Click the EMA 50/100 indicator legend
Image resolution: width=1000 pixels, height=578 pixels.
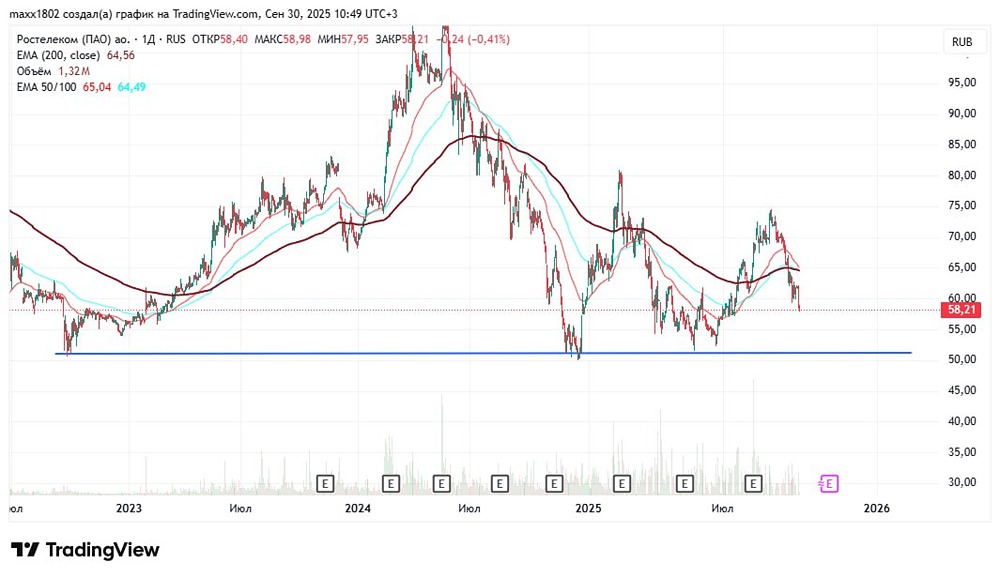pyautogui.click(x=46, y=87)
